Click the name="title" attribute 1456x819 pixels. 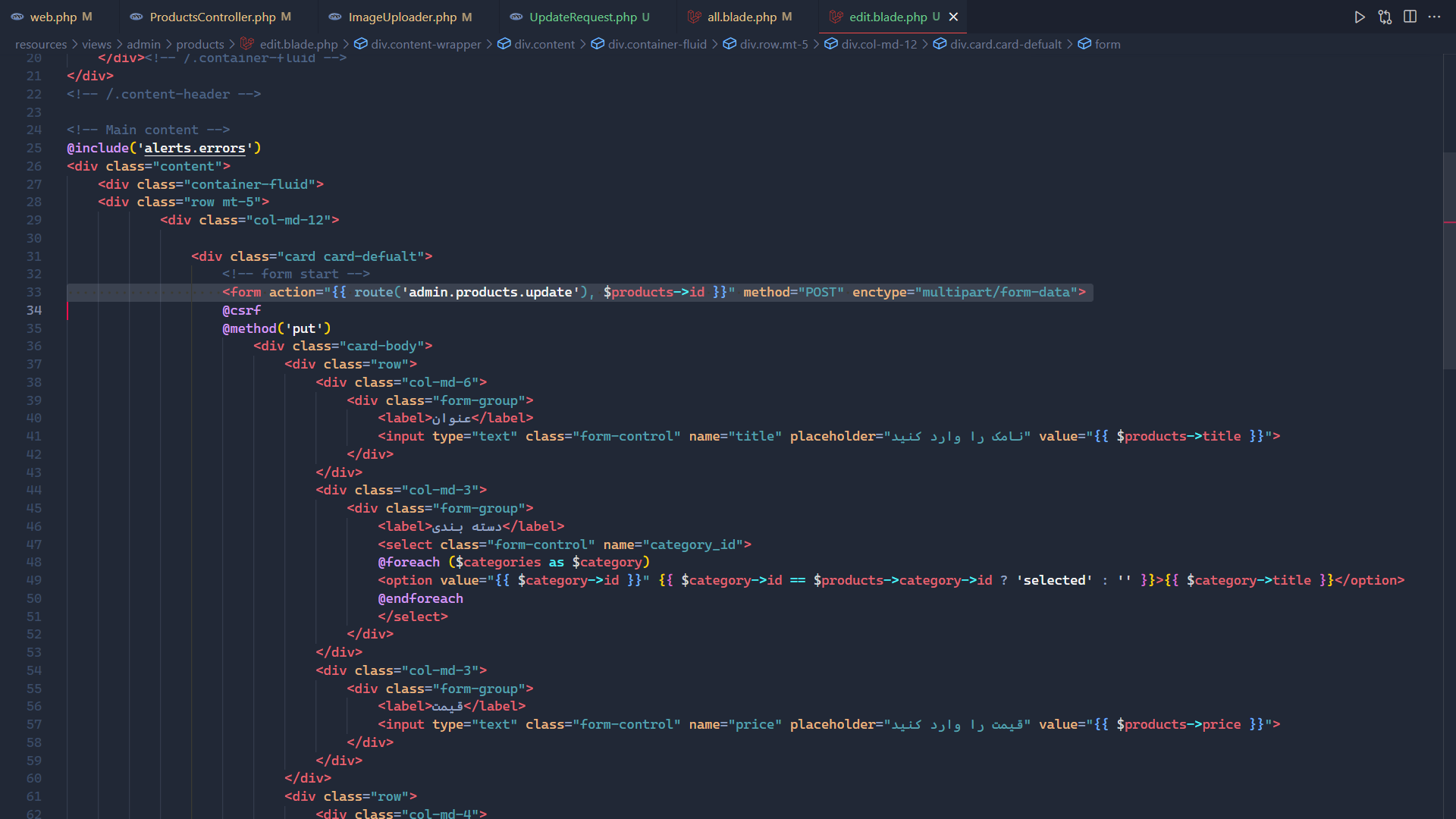(735, 436)
